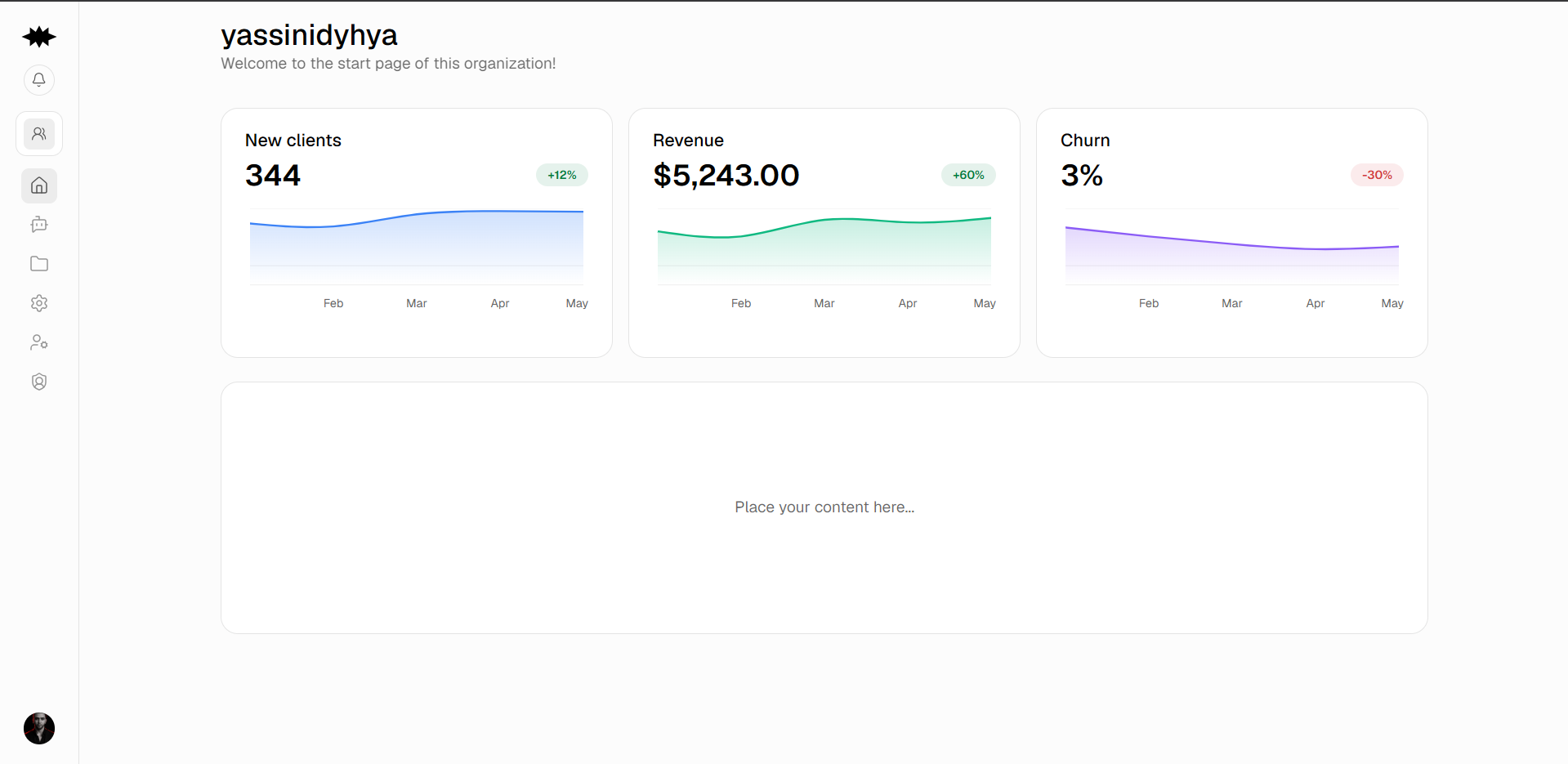This screenshot has height=764, width=1568.
Task: Click the 3% churn value
Action: pos(1082,175)
